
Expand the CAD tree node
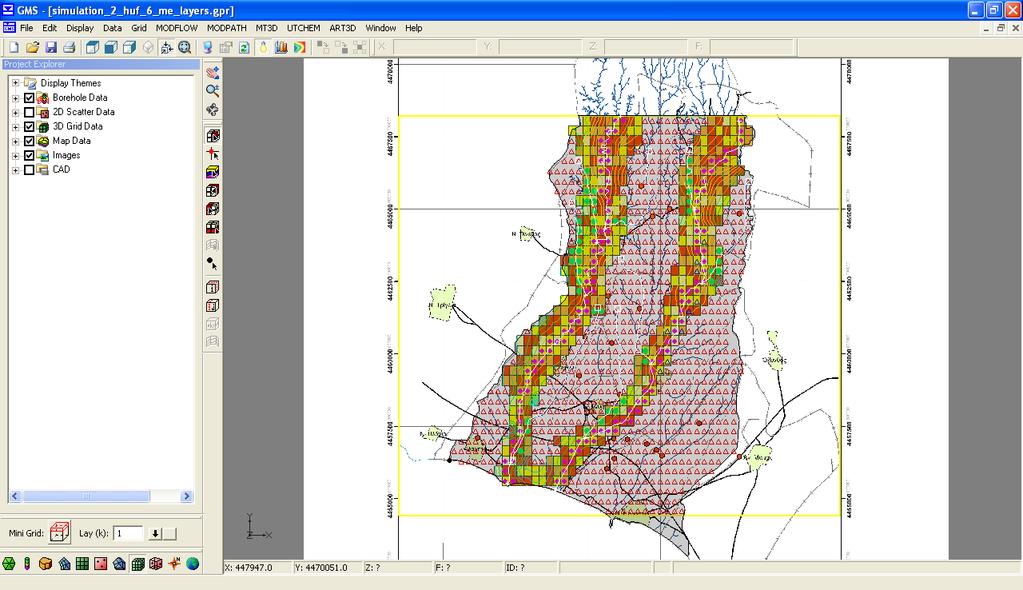click(x=15, y=170)
